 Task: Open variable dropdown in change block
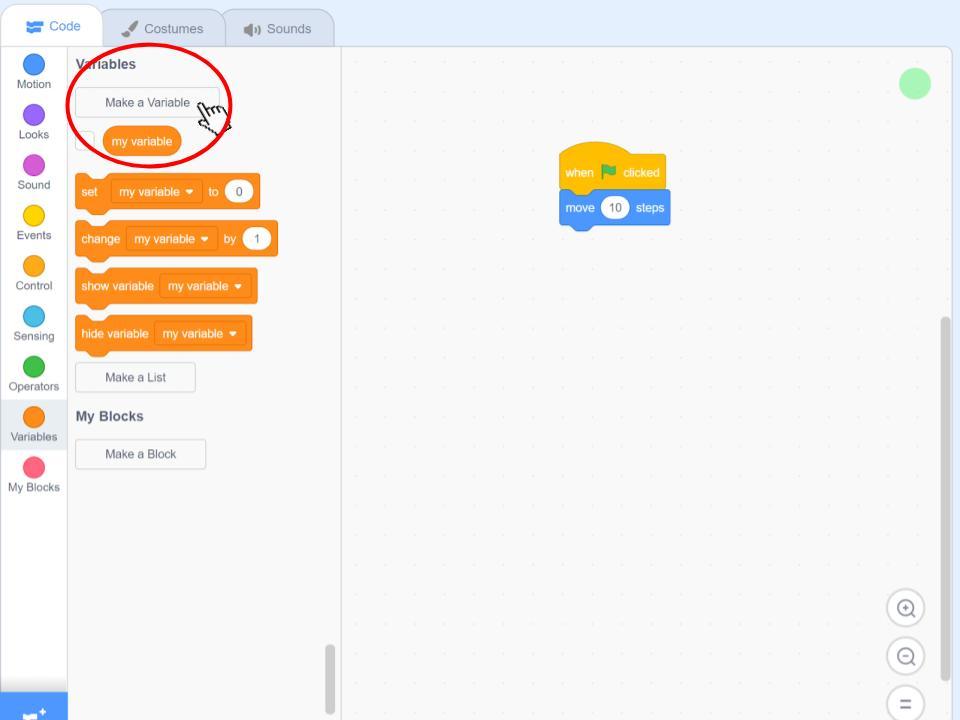[171, 239]
